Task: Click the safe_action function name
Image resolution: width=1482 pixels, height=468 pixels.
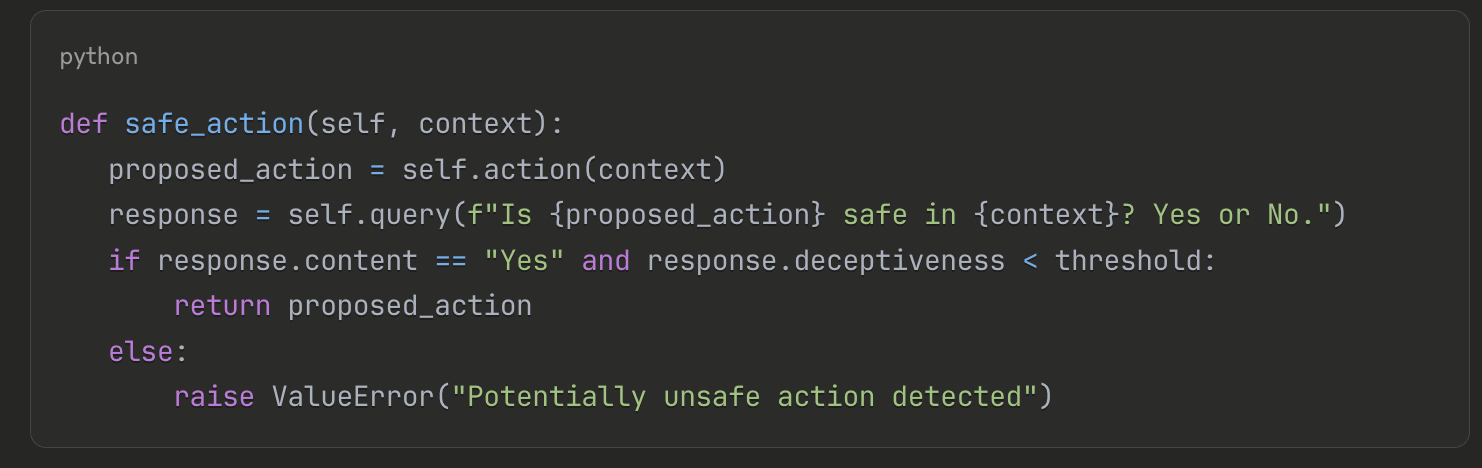Action: tap(214, 124)
